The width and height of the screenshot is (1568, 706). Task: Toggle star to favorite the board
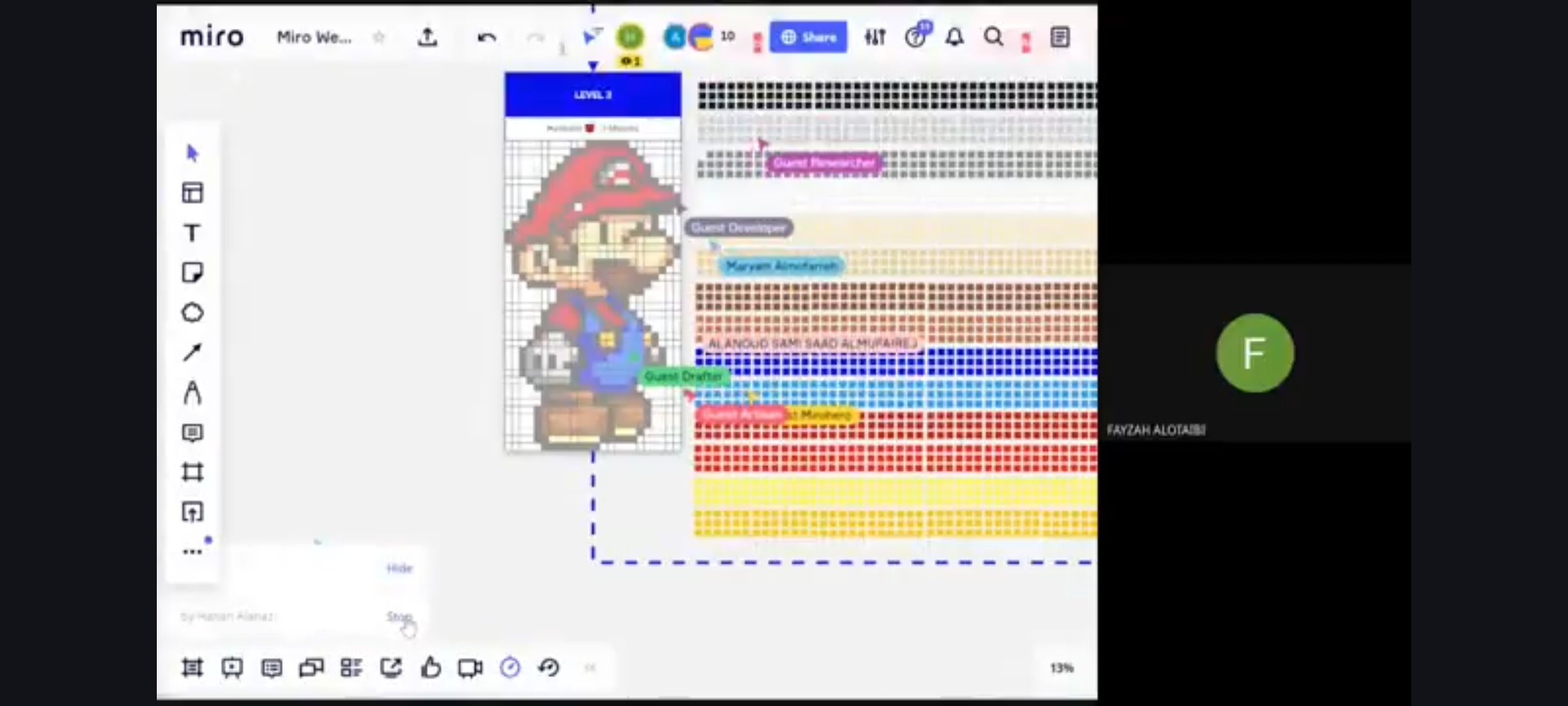[379, 37]
